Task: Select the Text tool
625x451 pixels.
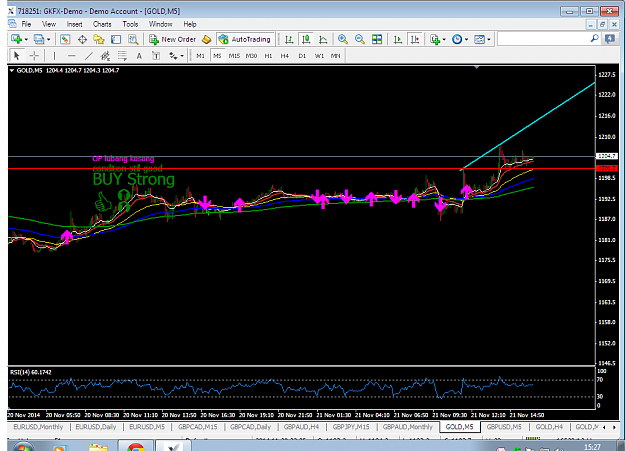Action: (139, 55)
